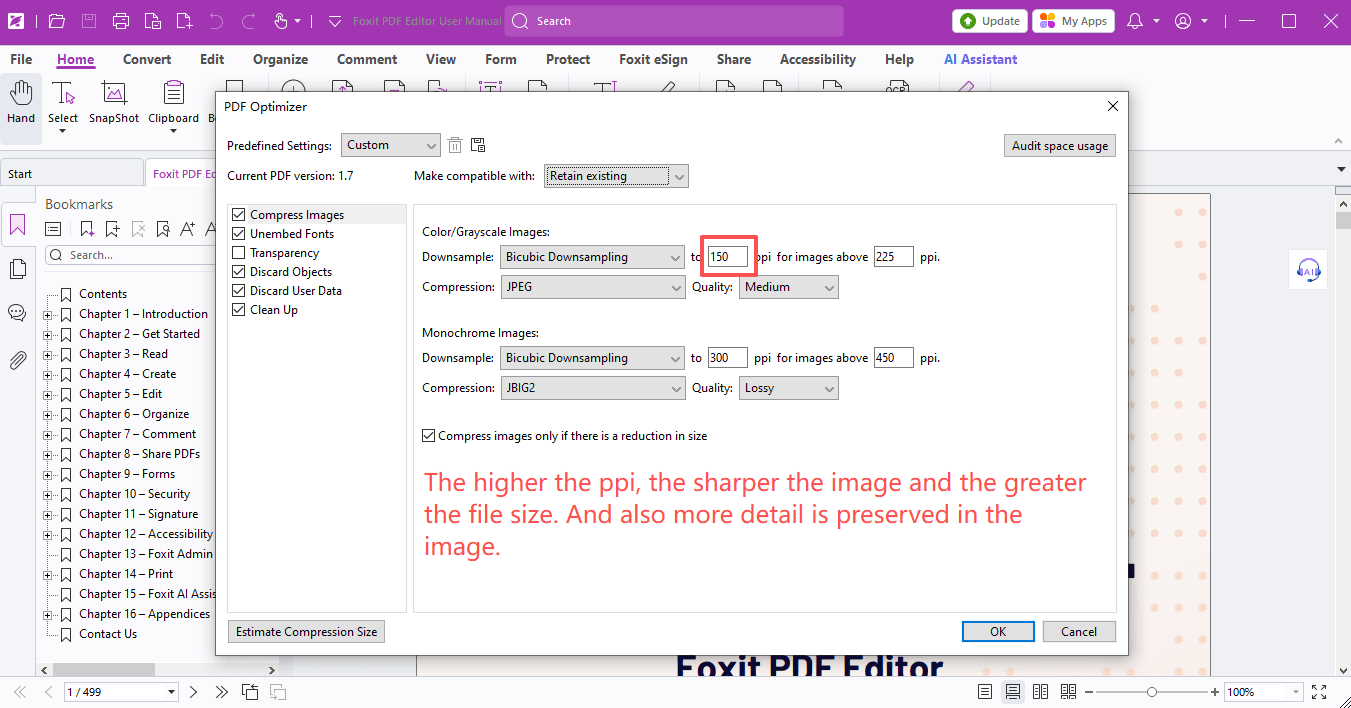Open Medium quality dropdown
The image size is (1351, 708).
tap(789, 287)
